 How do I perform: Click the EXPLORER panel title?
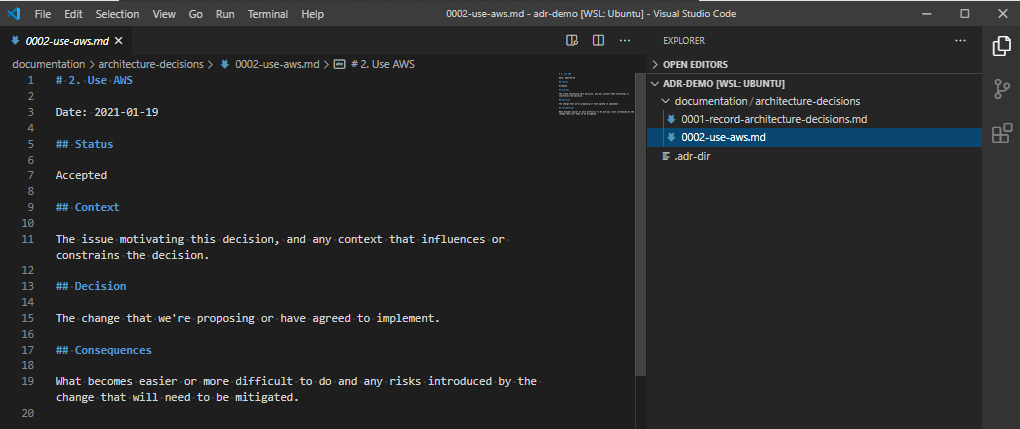684,40
